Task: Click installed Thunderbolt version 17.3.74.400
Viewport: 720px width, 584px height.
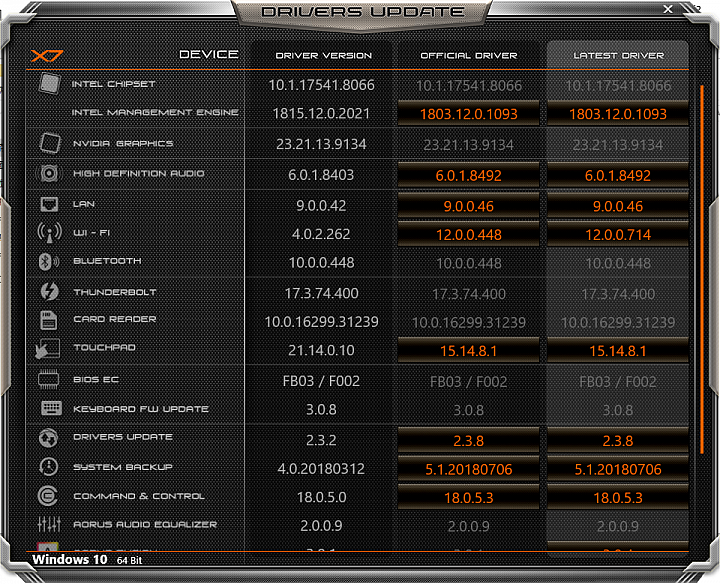Action: pyautogui.click(x=321, y=293)
